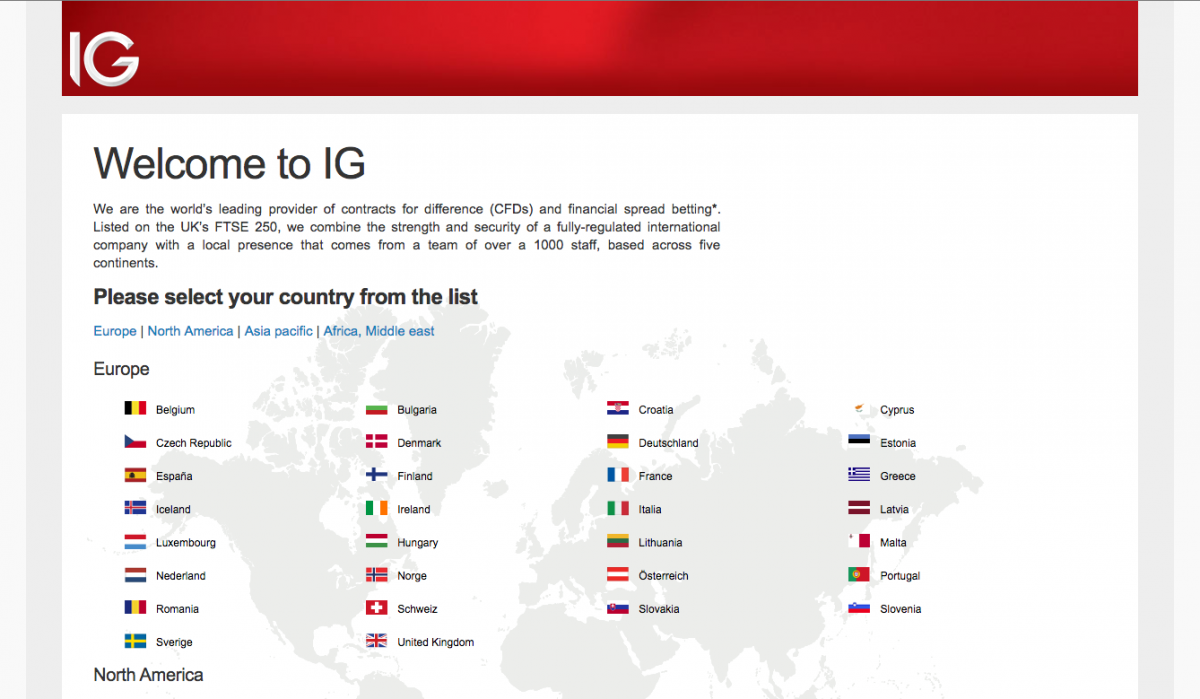Click the Denmark flag icon
Image resolution: width=1200 pixels, height=699 pixels.
[x=377, y=441]
